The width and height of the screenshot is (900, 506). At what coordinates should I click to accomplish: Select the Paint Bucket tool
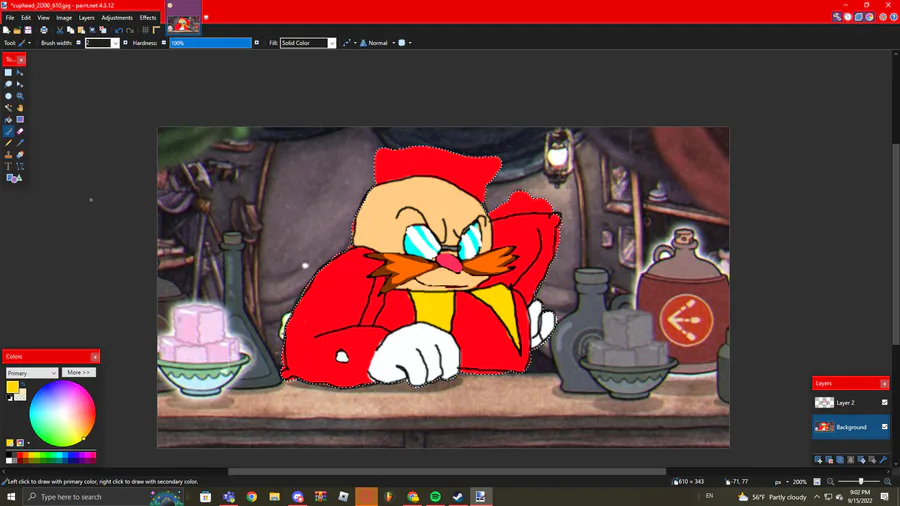tap(8, 120)
